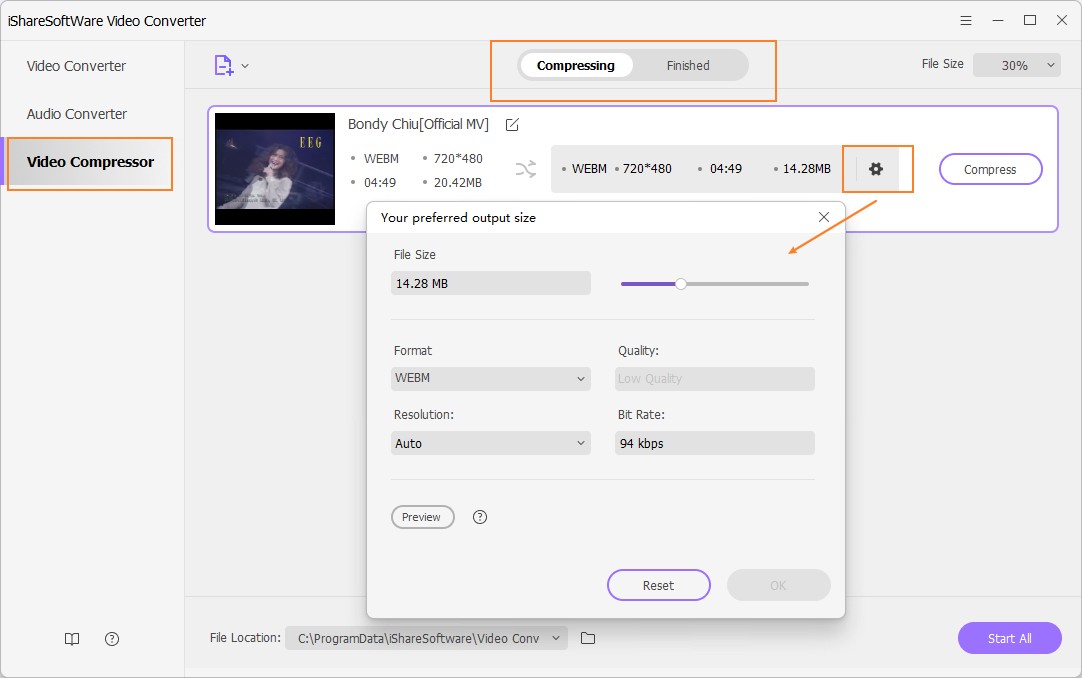Image resolution: width=1082 pixels, height=678 pixels.
Task: Expand the Format WEBM dropdown
Action: point(491,379)
